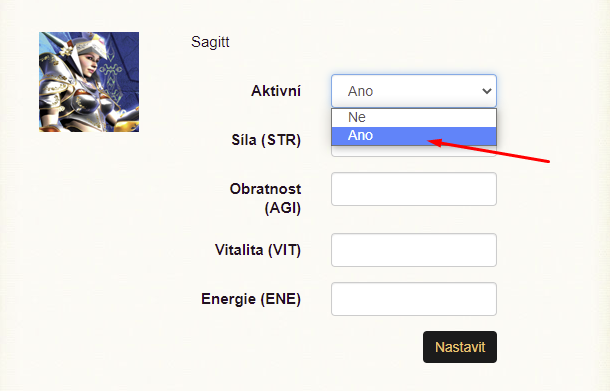The image size is (610, 391).
Task: Click the Vitalita (VIT) label
Action: point(258,250)
